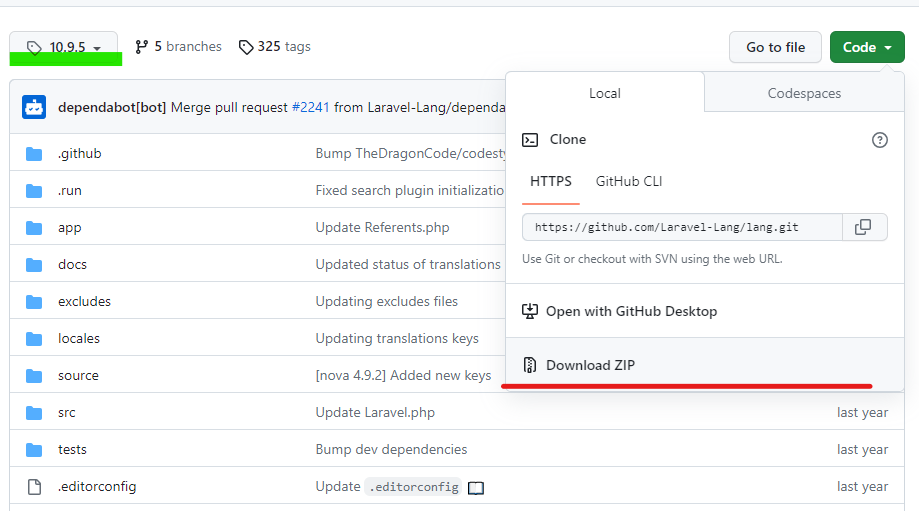Click 'last year' in the src row
Screen dimensions: 919x511
tap(862, 413)
